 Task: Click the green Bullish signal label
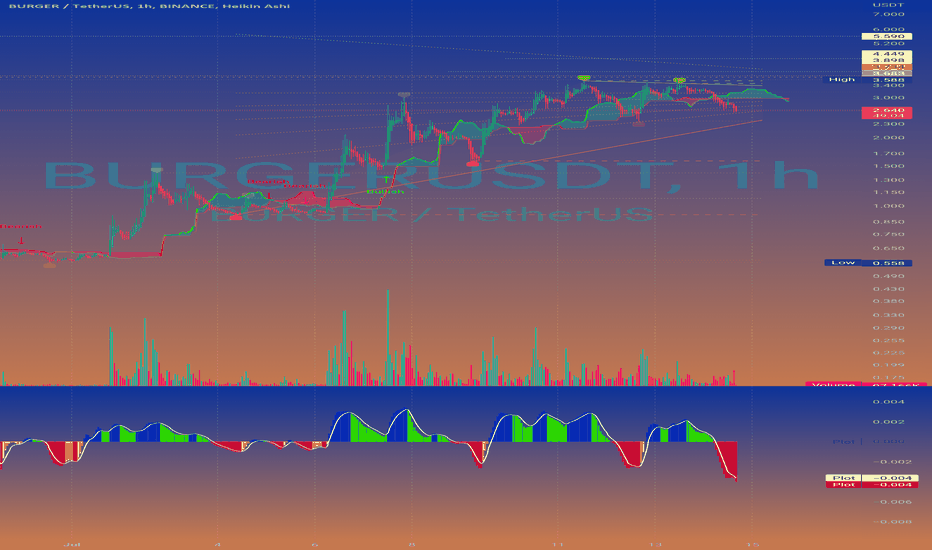[x=385, y=191]
